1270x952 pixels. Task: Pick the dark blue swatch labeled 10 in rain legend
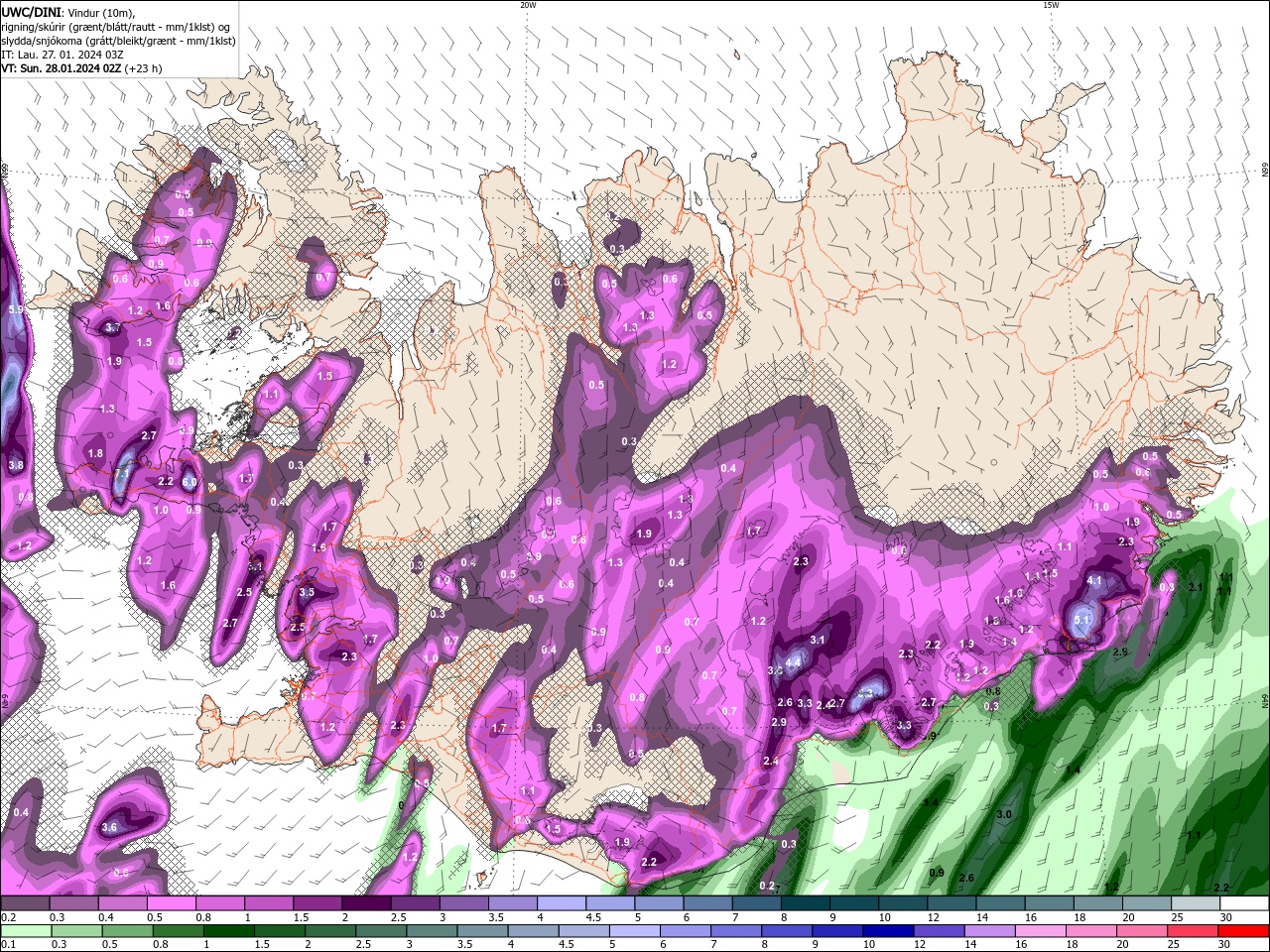887,931
